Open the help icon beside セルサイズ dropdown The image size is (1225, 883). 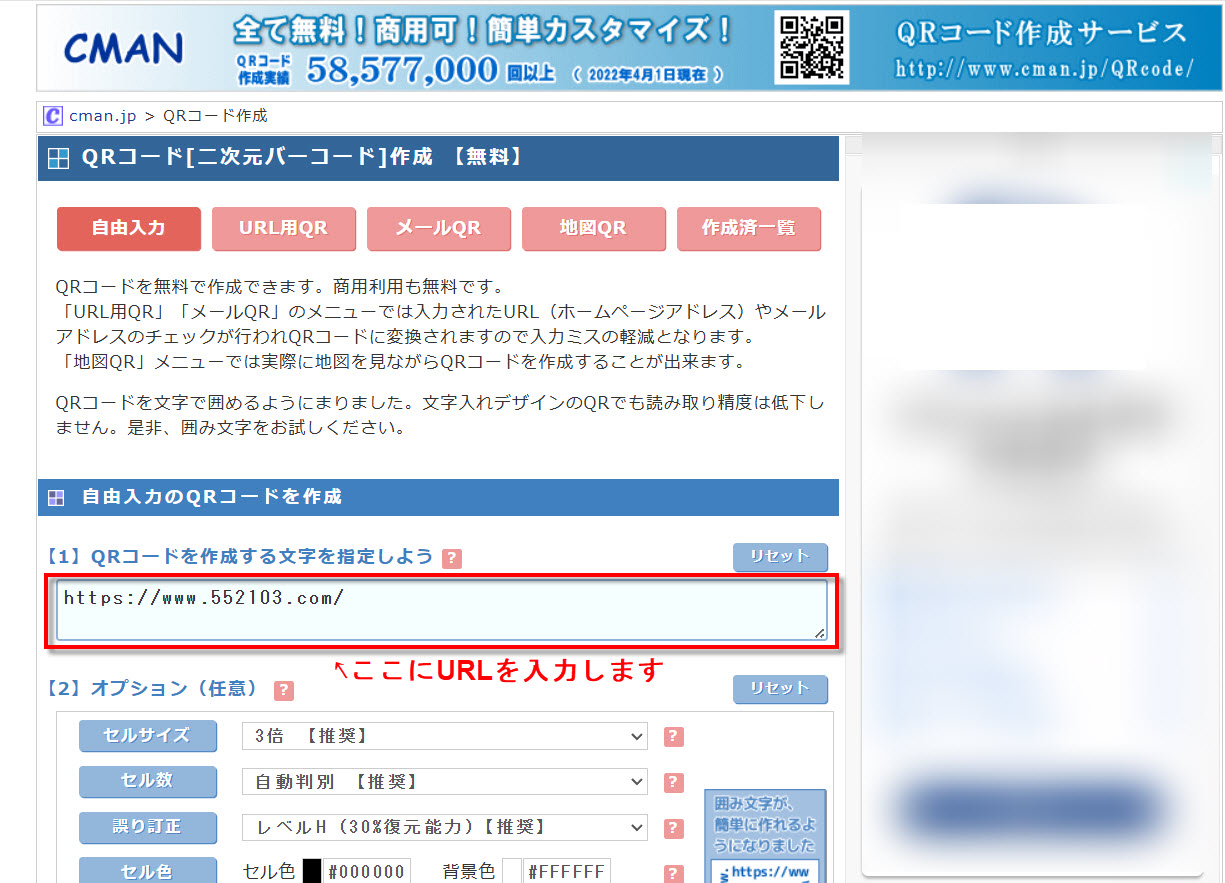tap(672, 736)
